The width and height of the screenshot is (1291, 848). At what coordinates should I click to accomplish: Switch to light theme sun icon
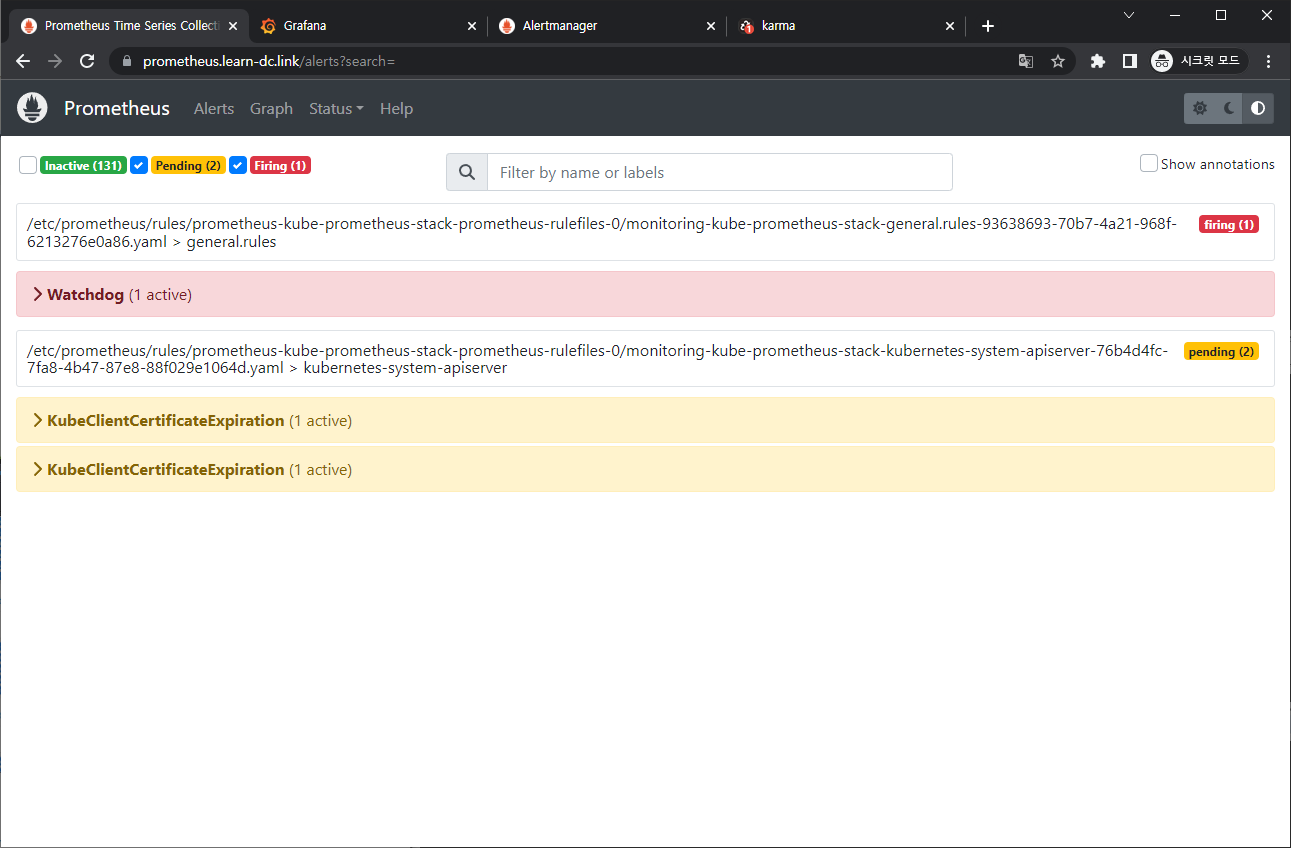tap(1200, 108)
